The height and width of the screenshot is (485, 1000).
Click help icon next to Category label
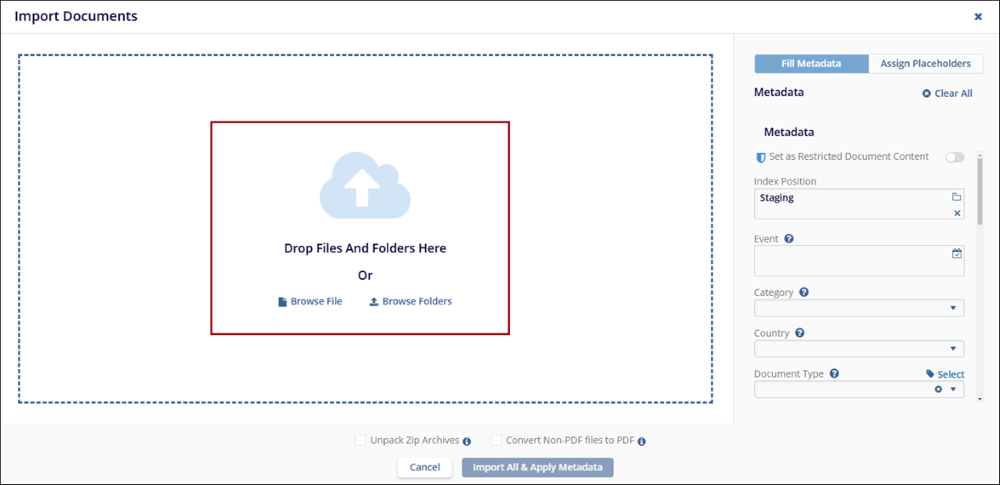click(804, 293)
